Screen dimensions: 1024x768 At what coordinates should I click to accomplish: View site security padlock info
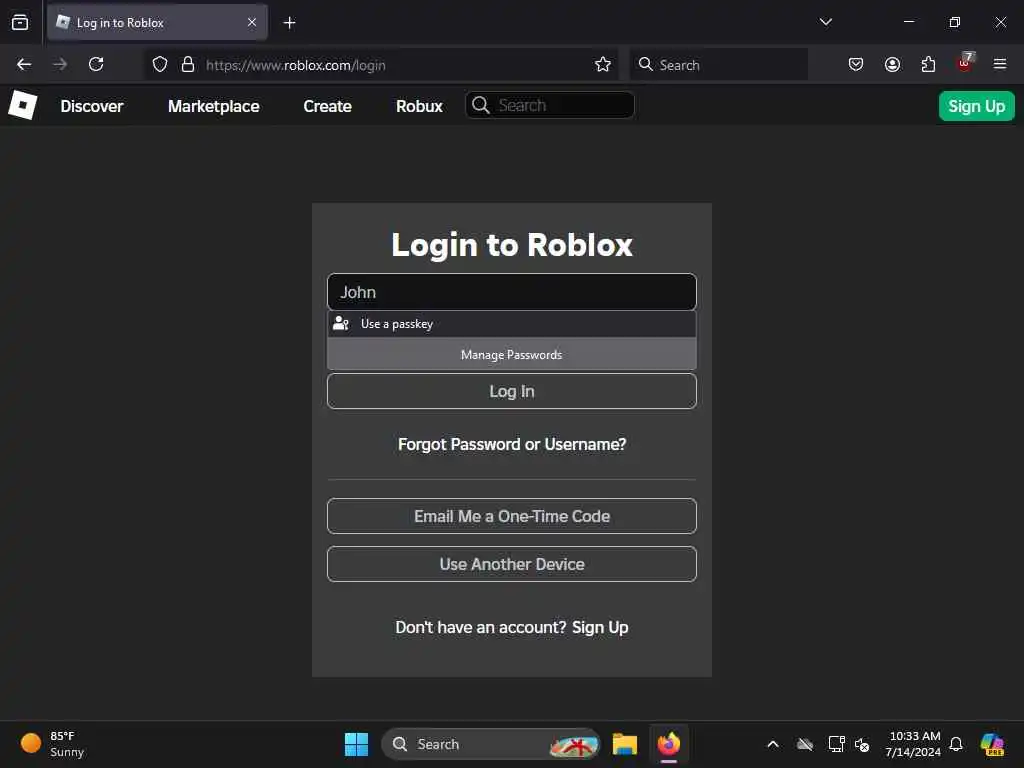coord(188,64)
